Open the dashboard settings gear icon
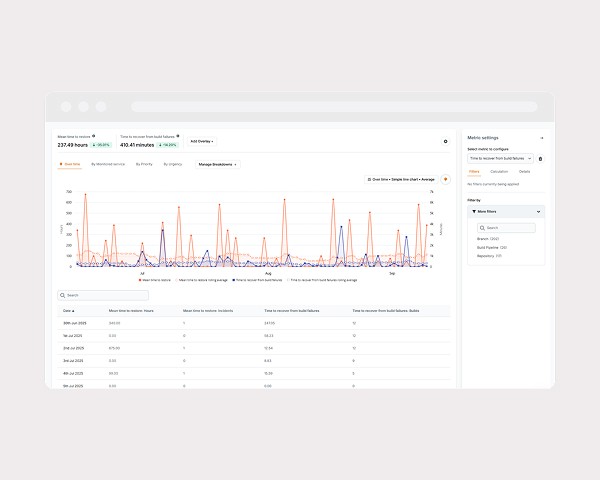Screen dimensions: 600x480 tap(445, 142)
